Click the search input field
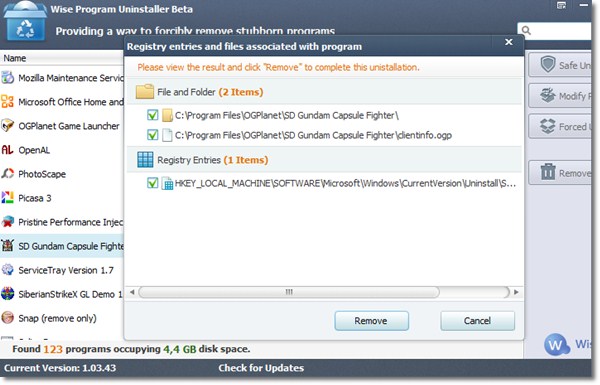Image resolution: width=600 pixels, height=385 pixels. pos(554,31)
